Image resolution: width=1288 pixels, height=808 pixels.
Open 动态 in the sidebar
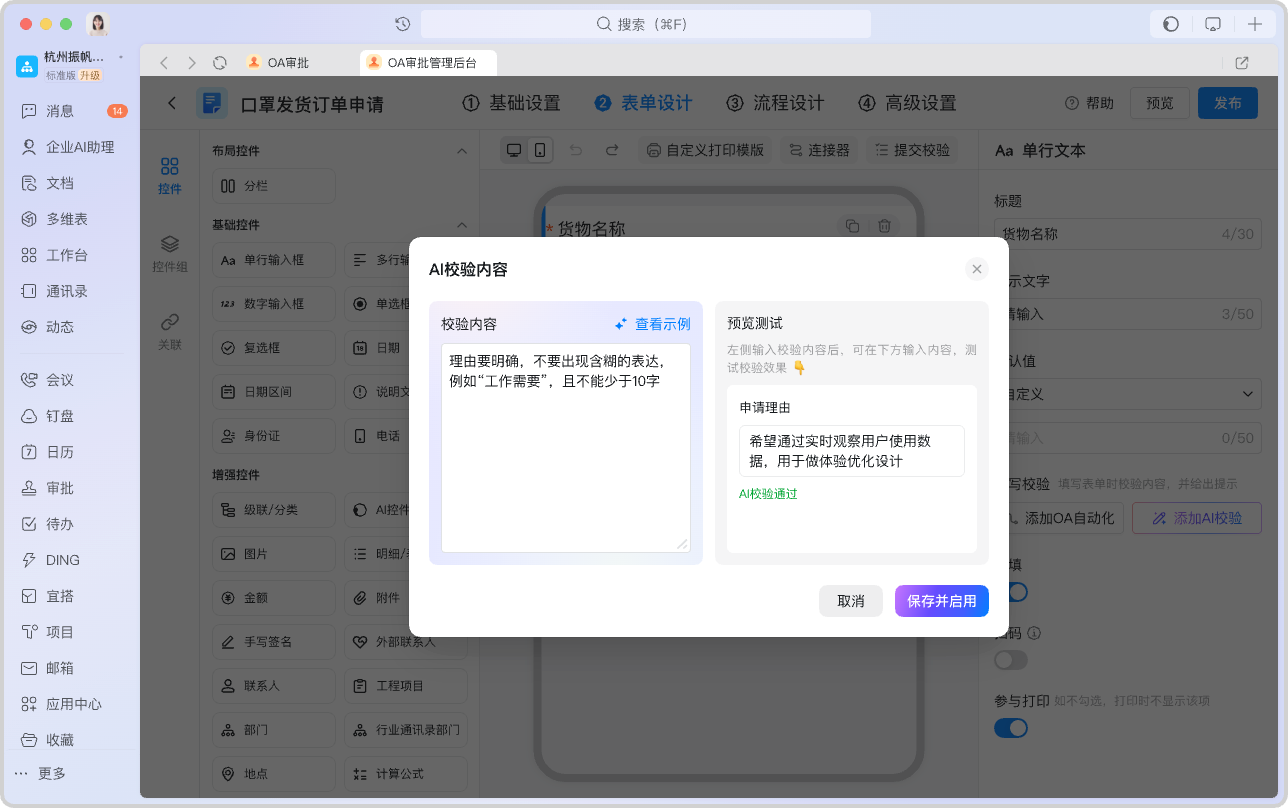70,327
